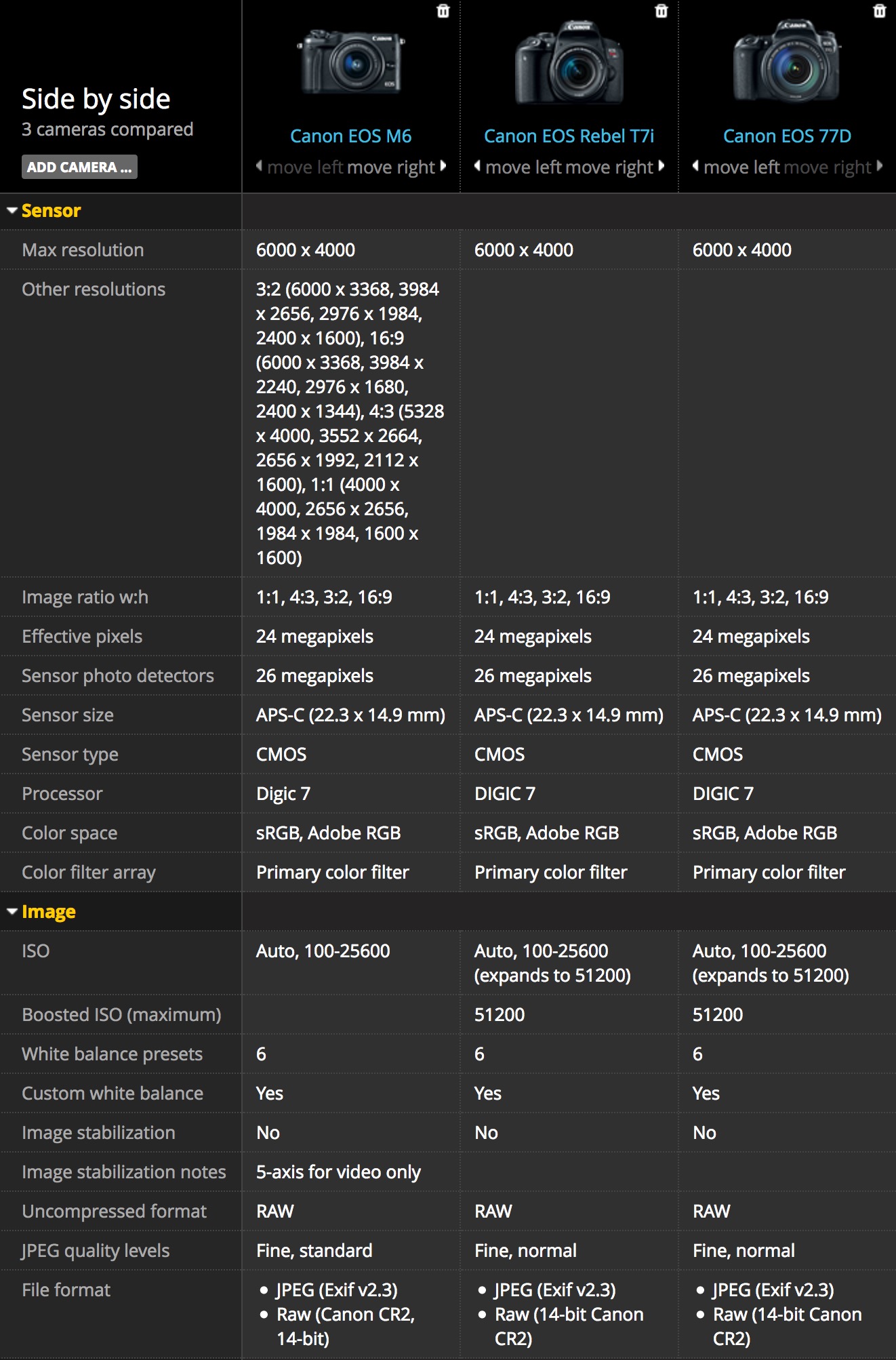Delete Canon EOS Rebel T7i via trash icon
896x1360 pixels.
click(661, 11)
